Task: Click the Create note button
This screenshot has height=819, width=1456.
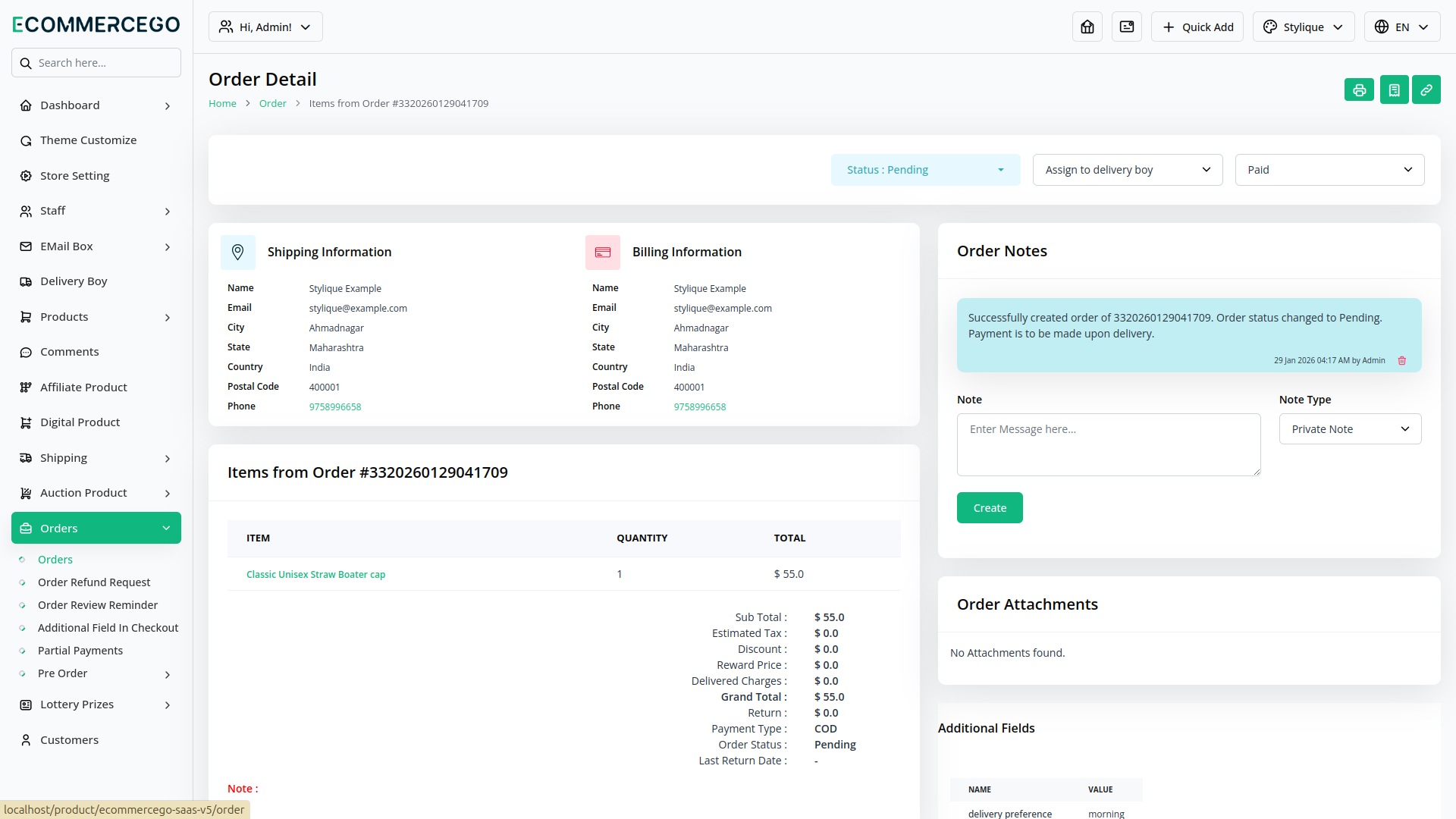Action: (x=990, y=508)
